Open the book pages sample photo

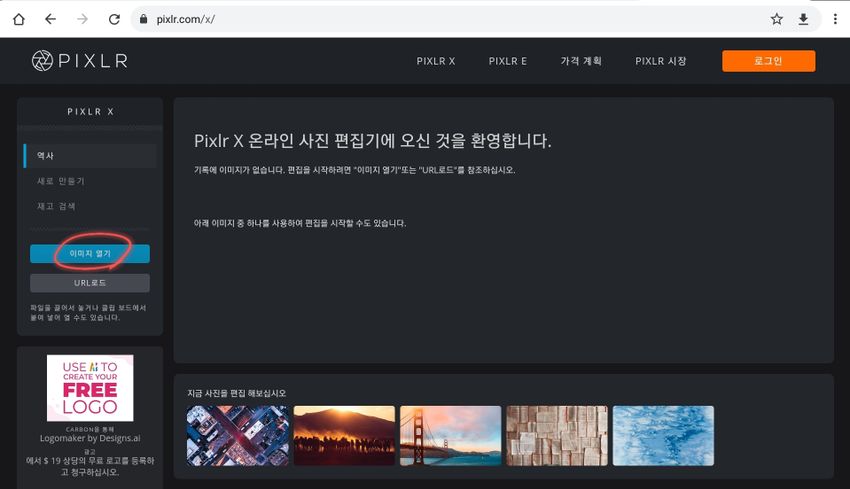(557, 436)
